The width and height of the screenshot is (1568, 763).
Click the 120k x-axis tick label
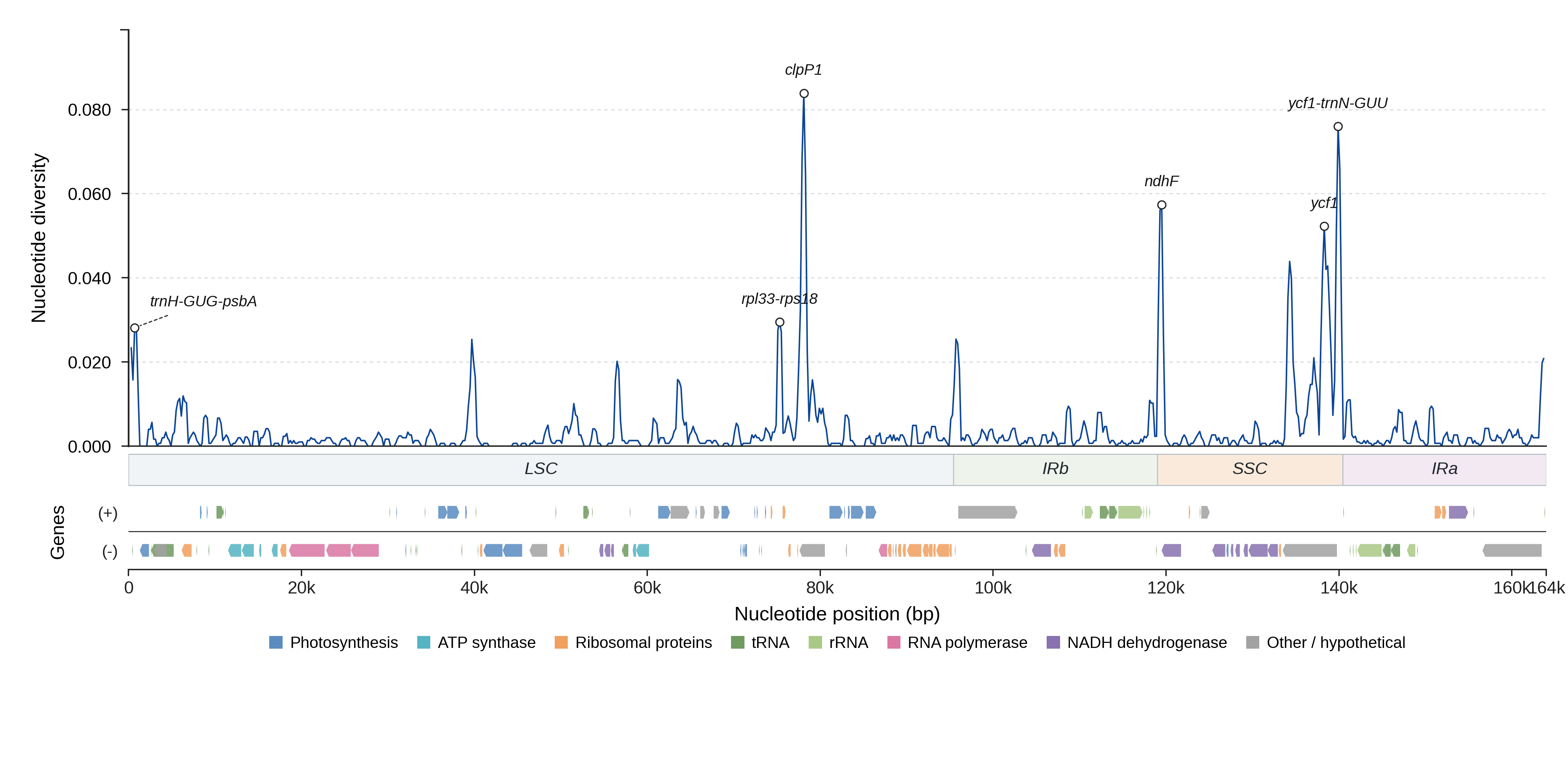coord(1166,588)
